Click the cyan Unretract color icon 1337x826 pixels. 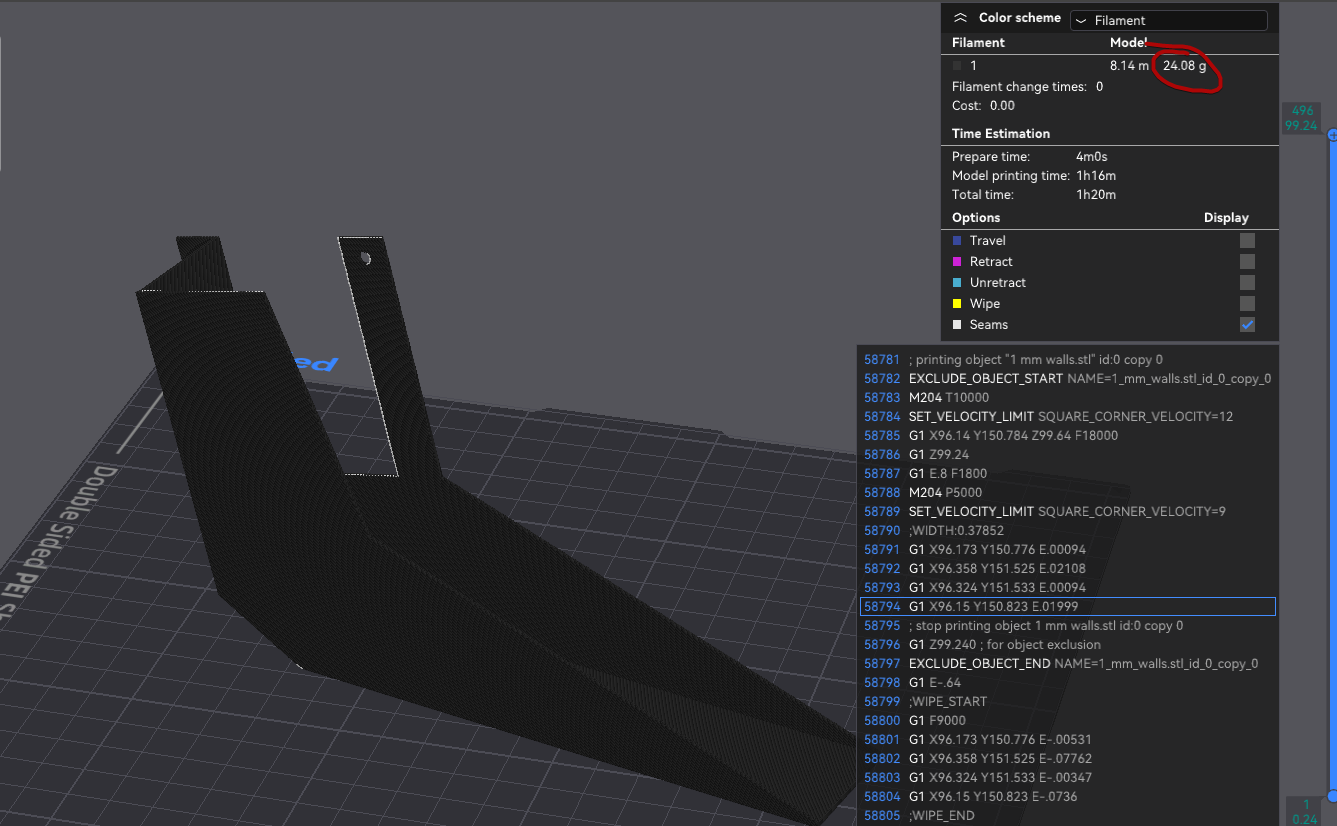957,282
